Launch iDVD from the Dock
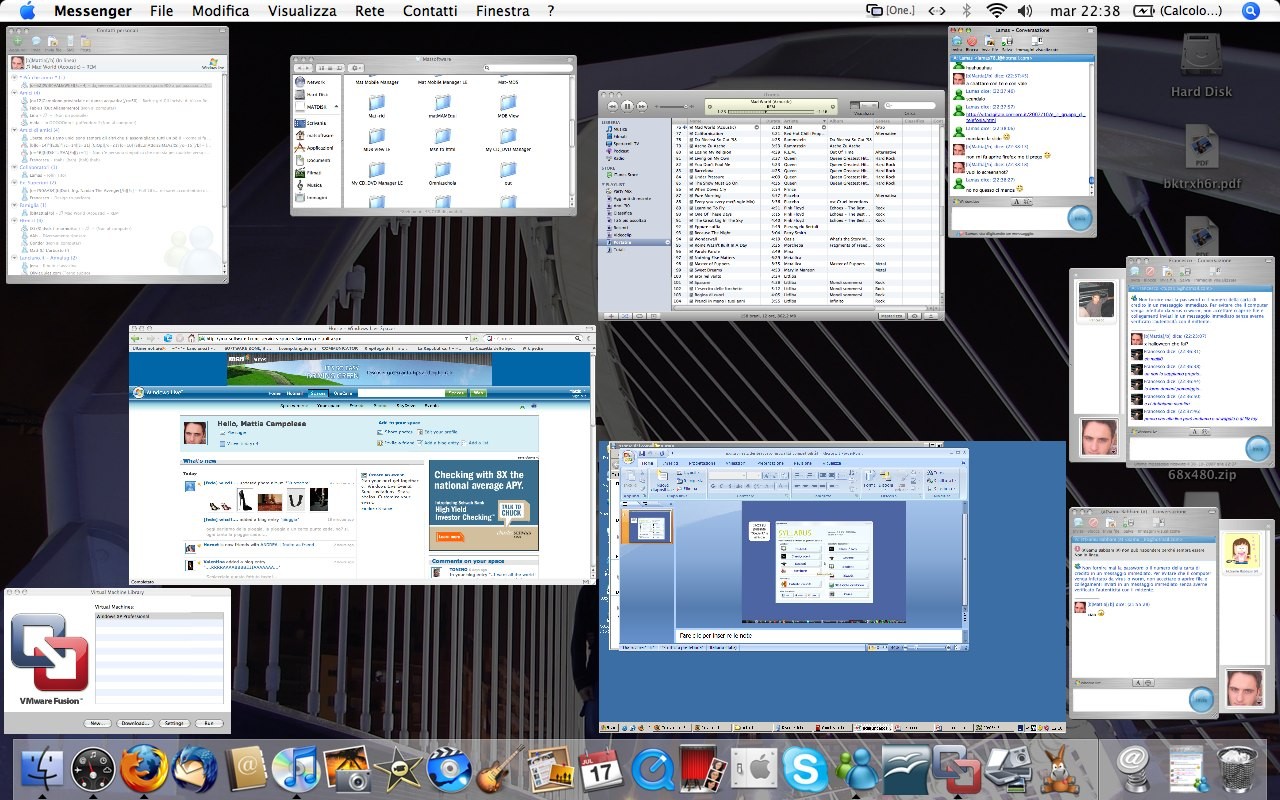1280x800 pixels. point(449,768)
